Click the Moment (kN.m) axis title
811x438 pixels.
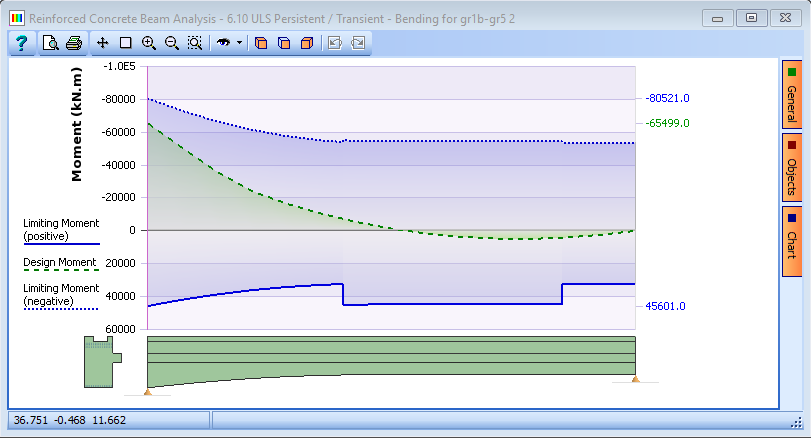point(77,124)
